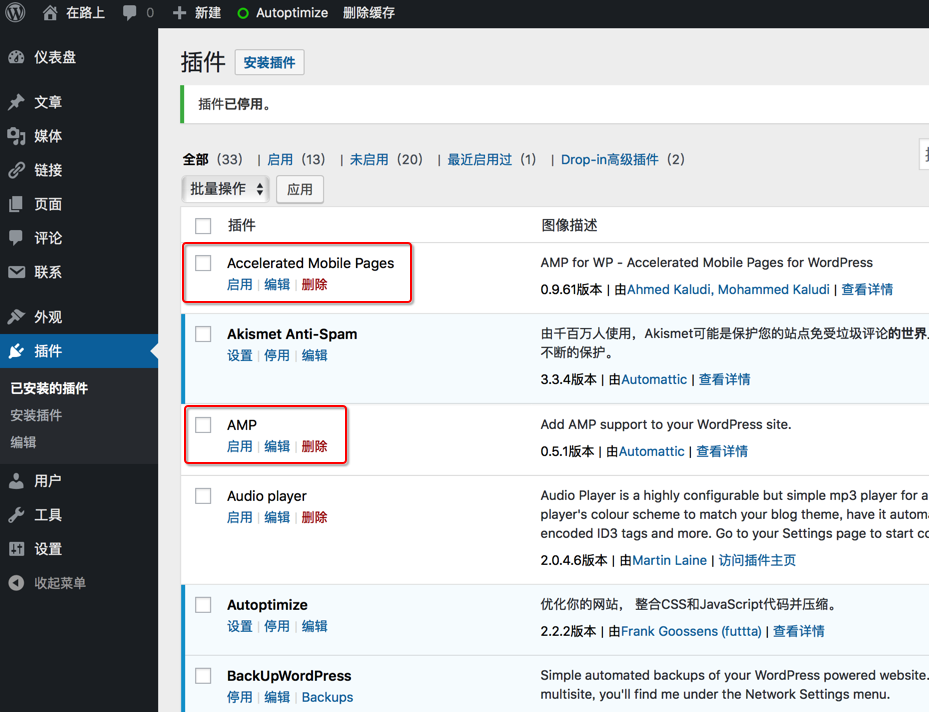Click the 插件 plug icon in sidebar

(x=17, y=351)
